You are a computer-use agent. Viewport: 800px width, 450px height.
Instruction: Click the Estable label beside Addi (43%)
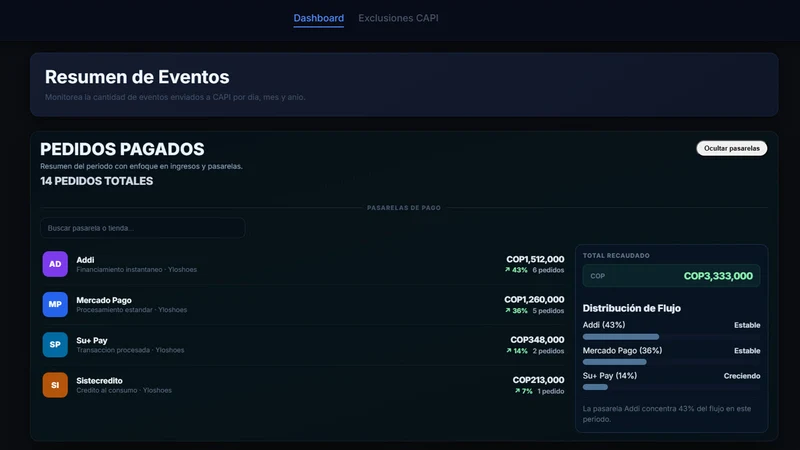point(747,325)
